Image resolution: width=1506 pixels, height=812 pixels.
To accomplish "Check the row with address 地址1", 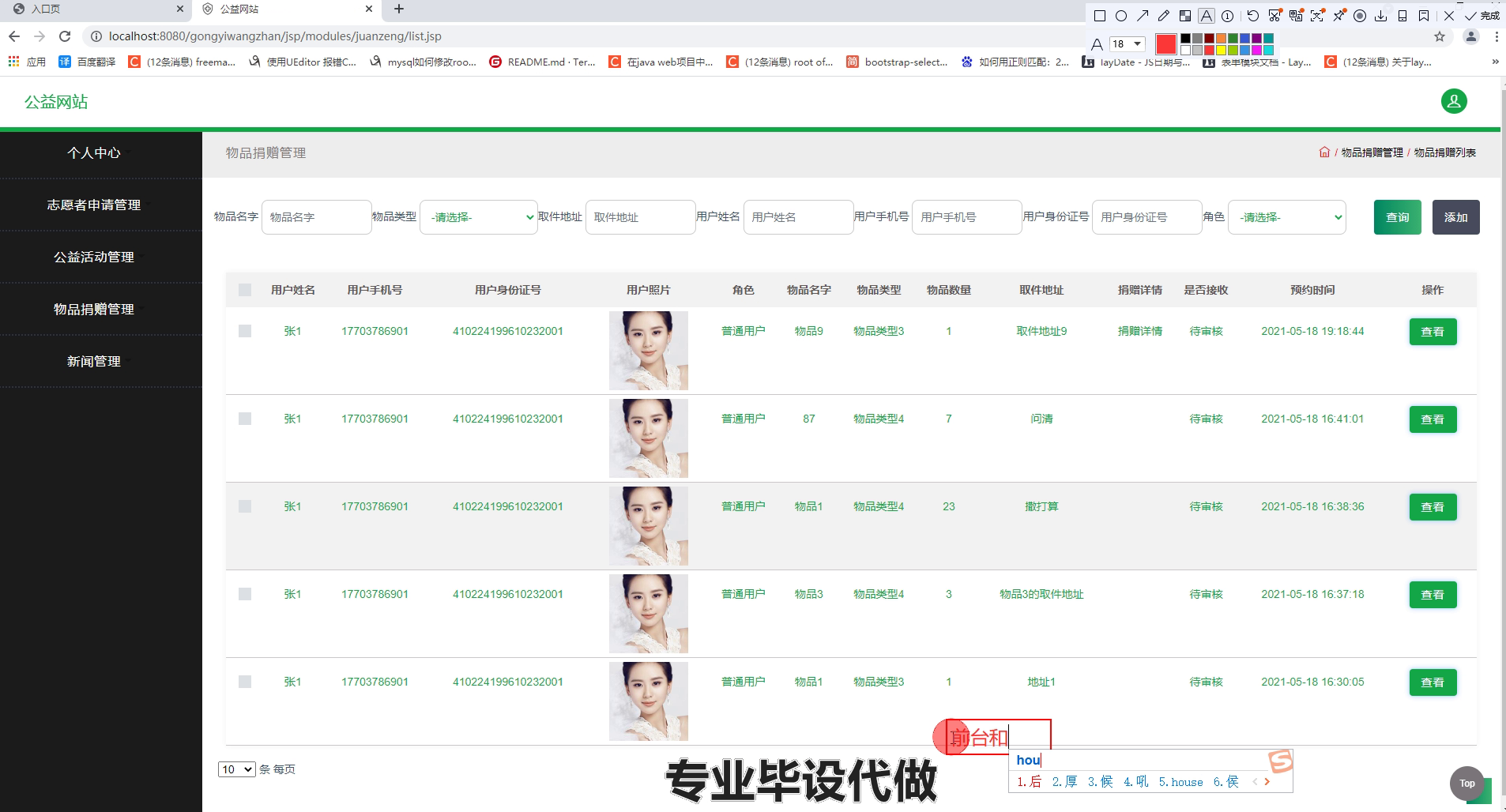I will 245,682.
